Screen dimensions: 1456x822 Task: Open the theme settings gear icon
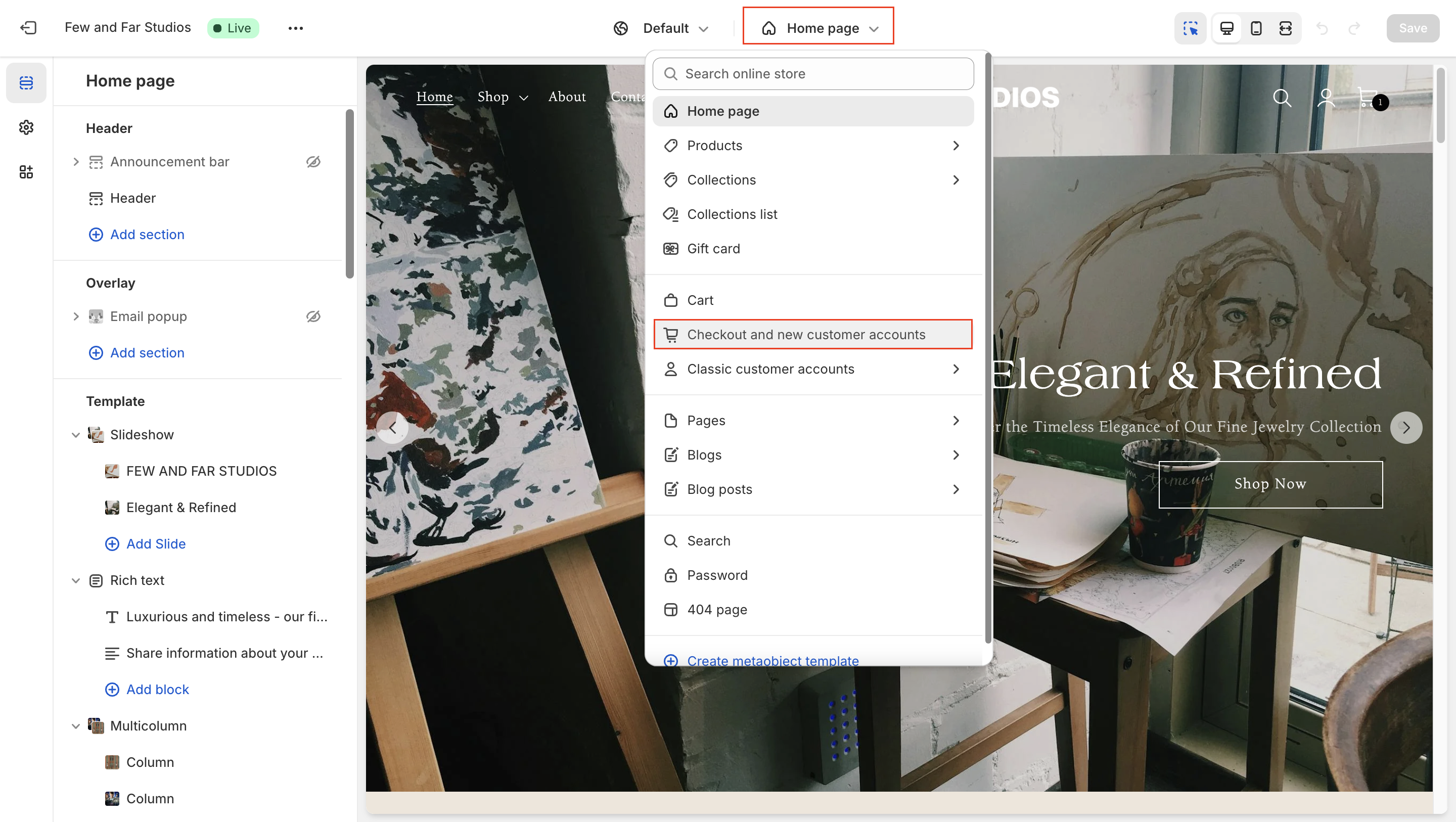(26, 127)
